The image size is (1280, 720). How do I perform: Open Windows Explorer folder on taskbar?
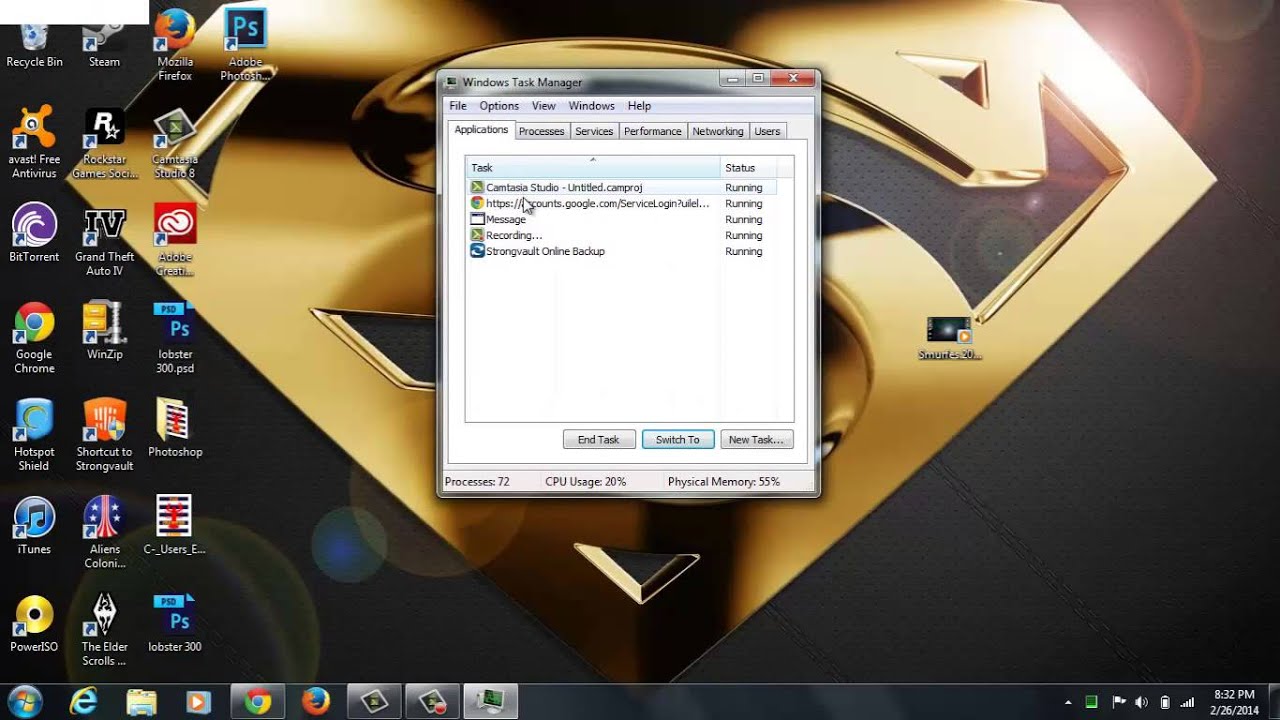click(142, 702)
